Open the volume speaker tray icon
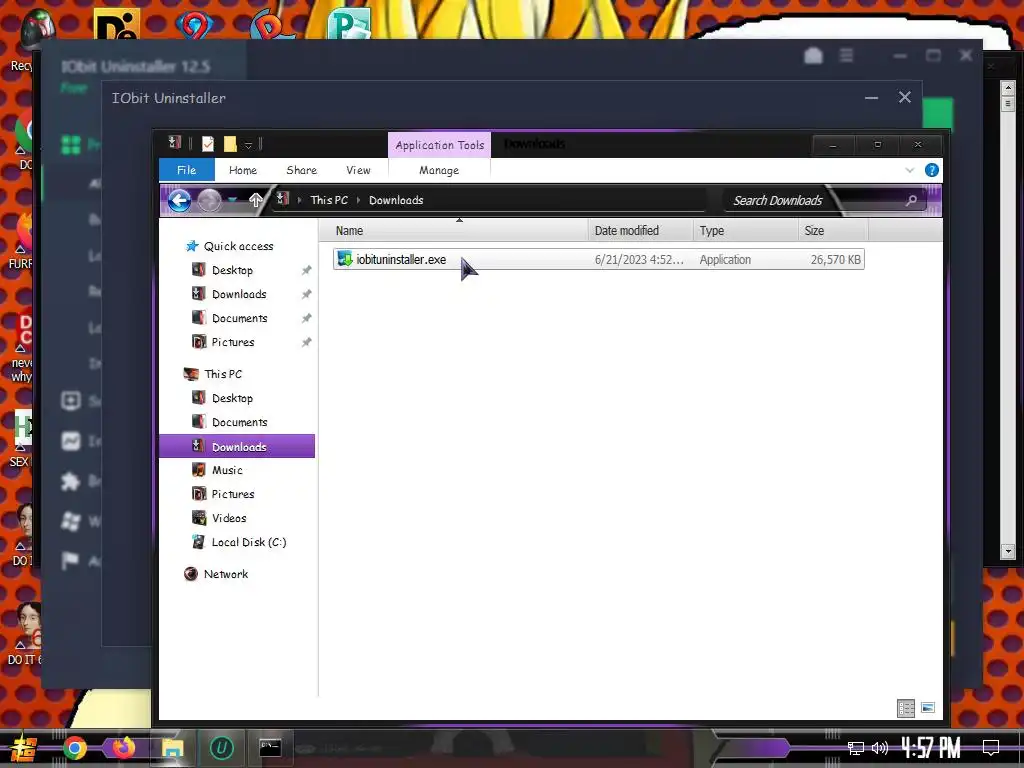Image resolution: width=1024 pixels, height=768 pixels. tap(880, 748)
